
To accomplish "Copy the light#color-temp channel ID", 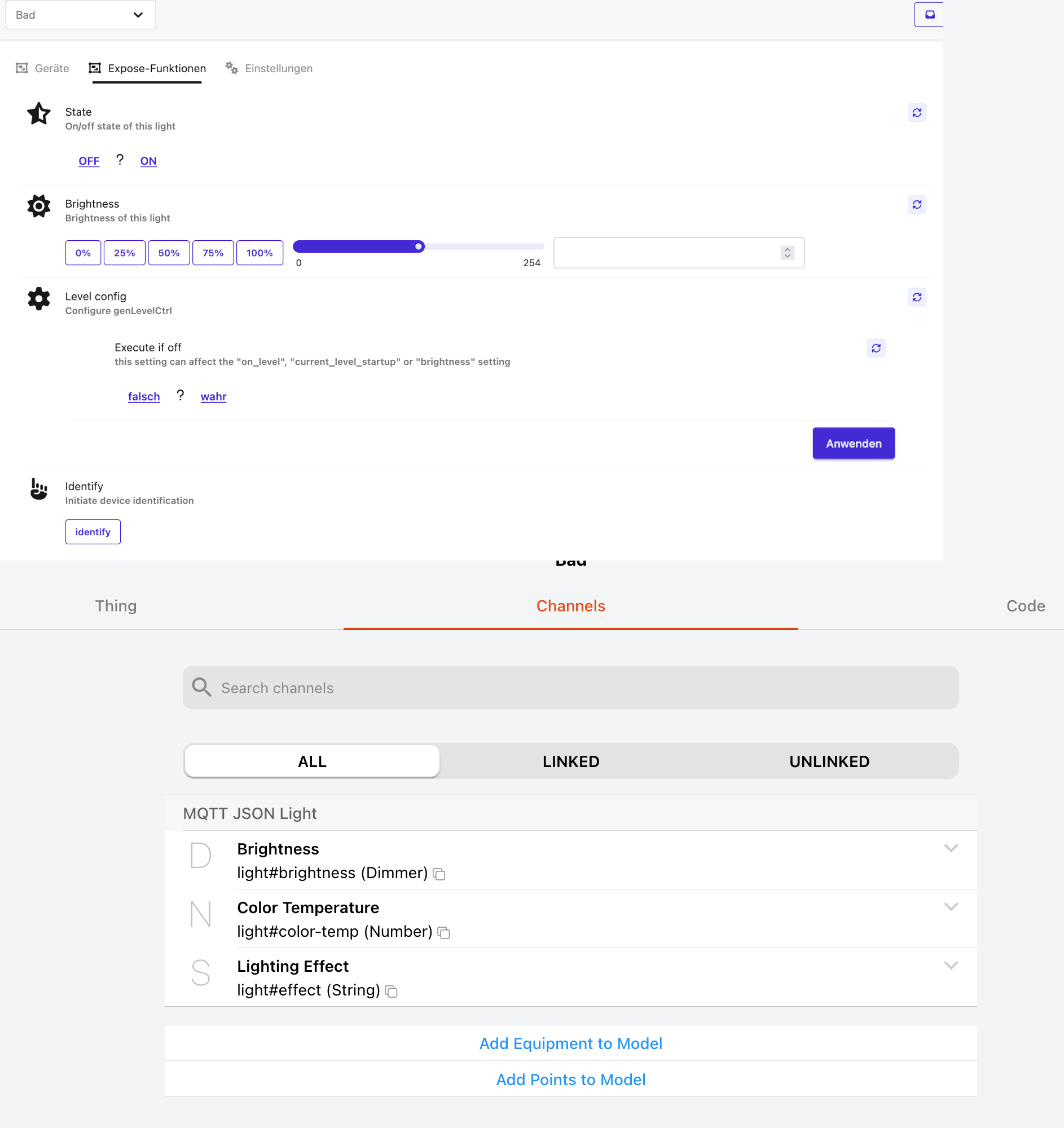I will point(444,933).
